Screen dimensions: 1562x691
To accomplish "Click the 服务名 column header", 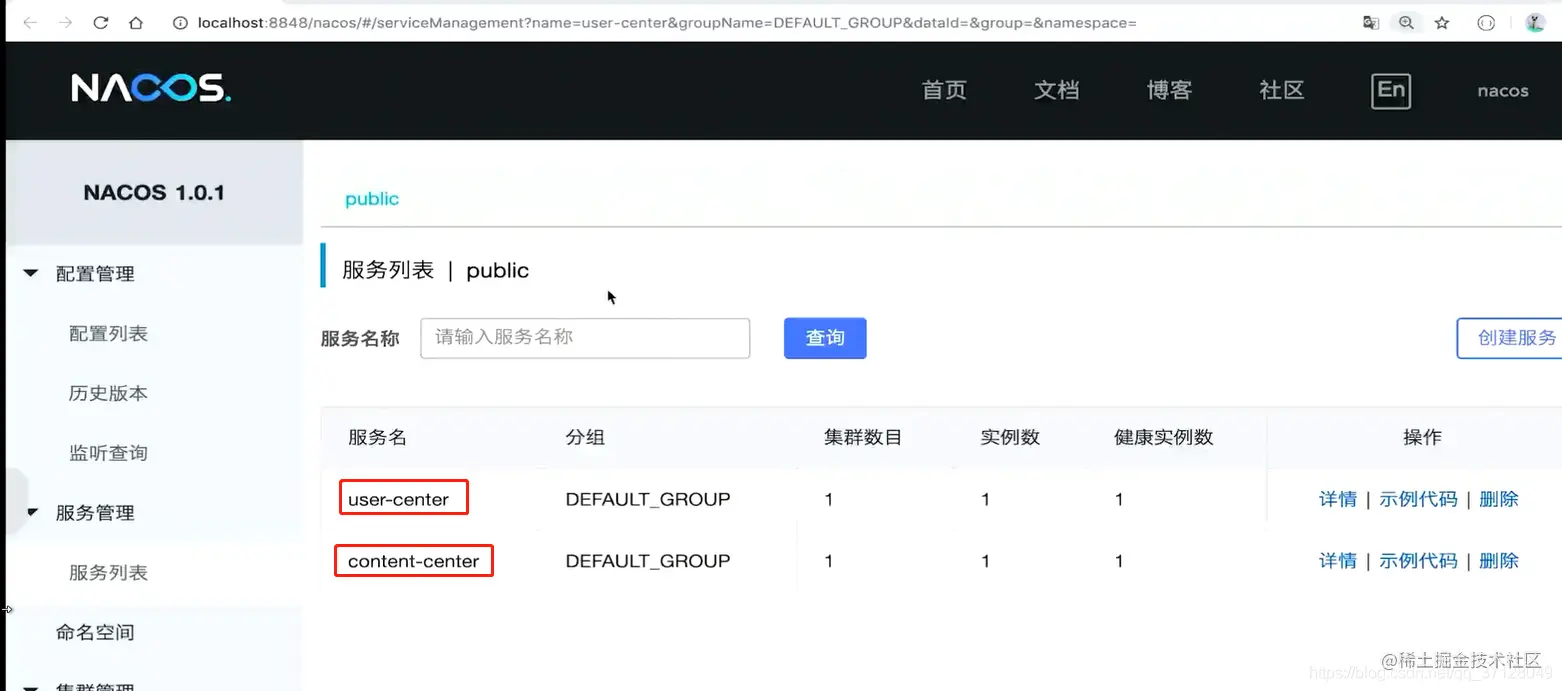I will click(x=377, y=437).
